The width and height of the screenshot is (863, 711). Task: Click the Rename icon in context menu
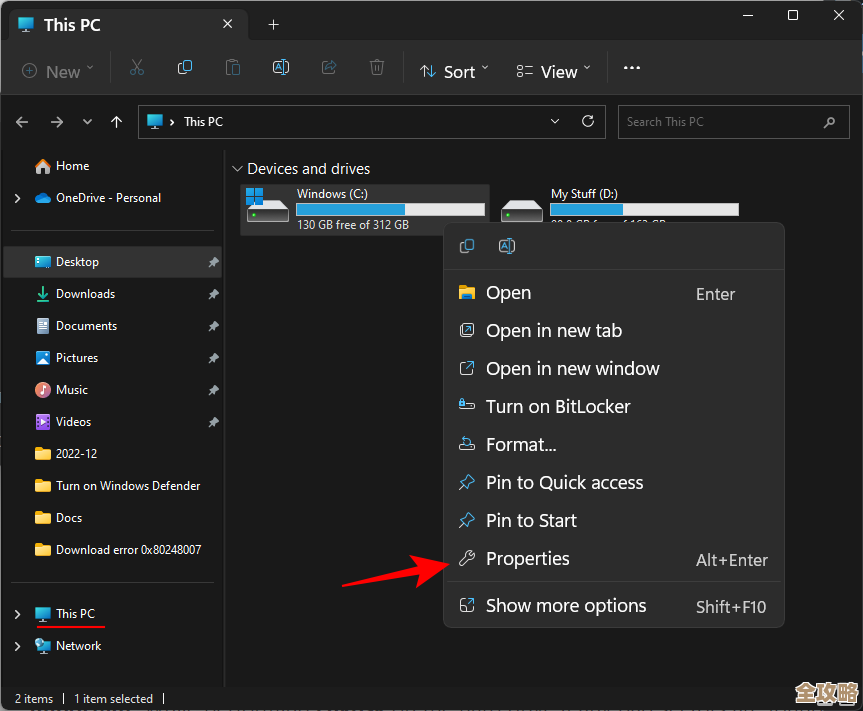[507, 246]
